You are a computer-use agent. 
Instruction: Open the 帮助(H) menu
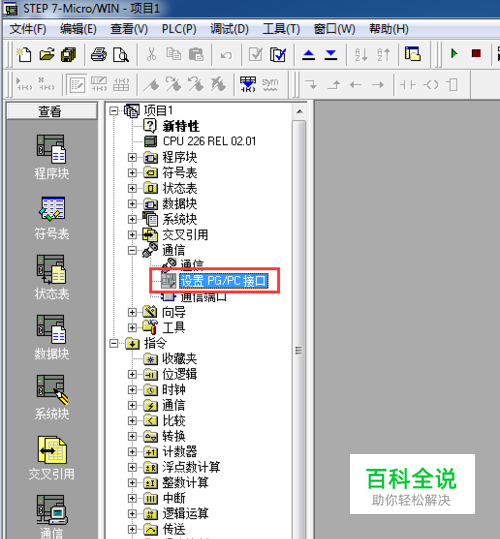tap(389, 29)
